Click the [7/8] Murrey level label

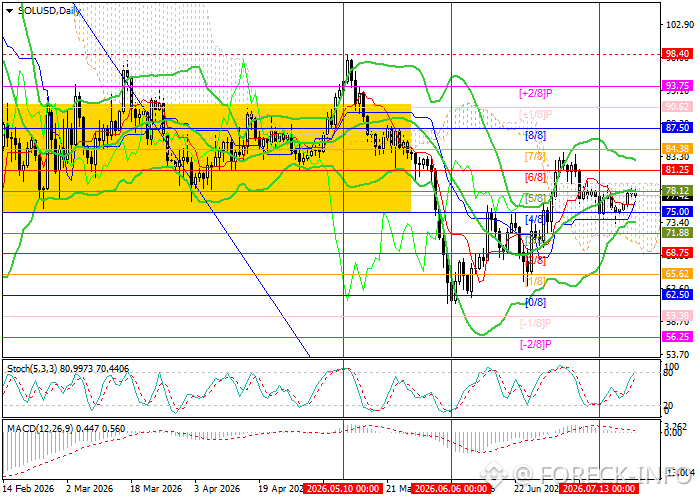[535, 156]
